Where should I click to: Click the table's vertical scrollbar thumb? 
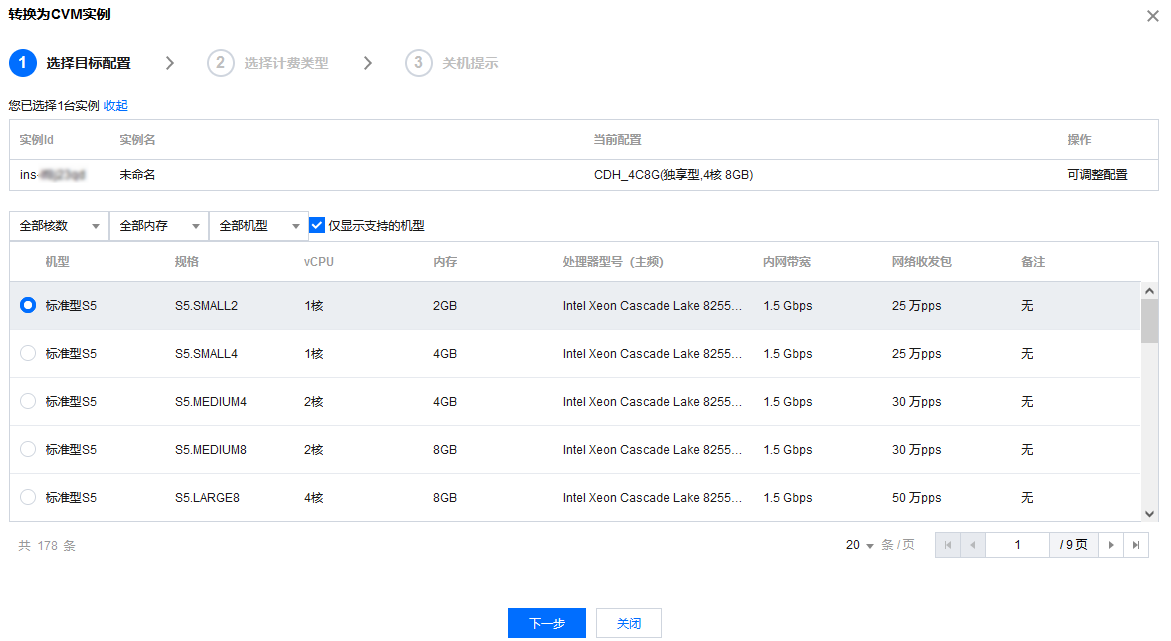pos(1149,321)
